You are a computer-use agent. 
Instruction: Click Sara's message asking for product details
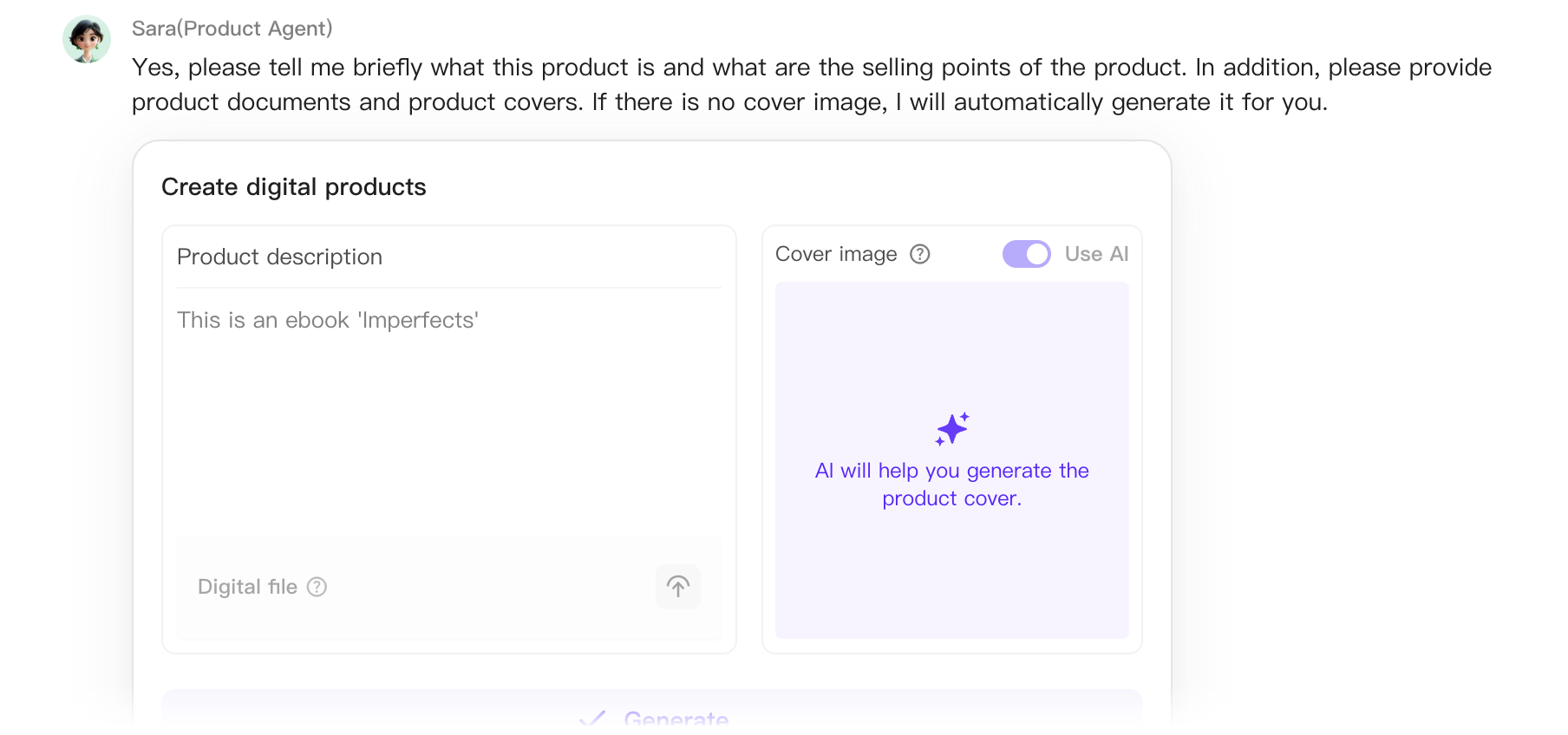point(811,85)
